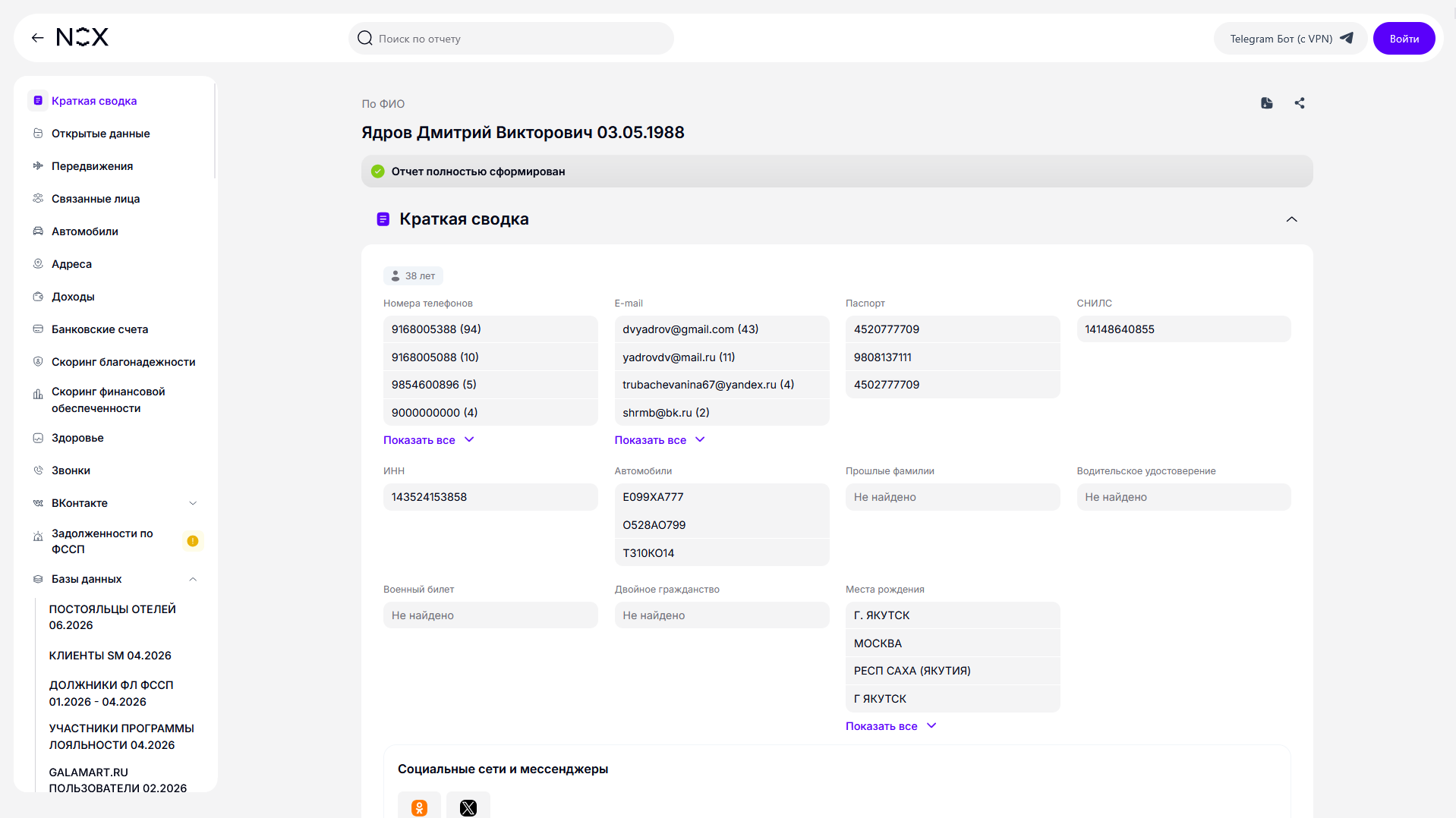Screen dimensions: 1456x818
Task: Click the search magnifier icon
Action: (365, 38)
